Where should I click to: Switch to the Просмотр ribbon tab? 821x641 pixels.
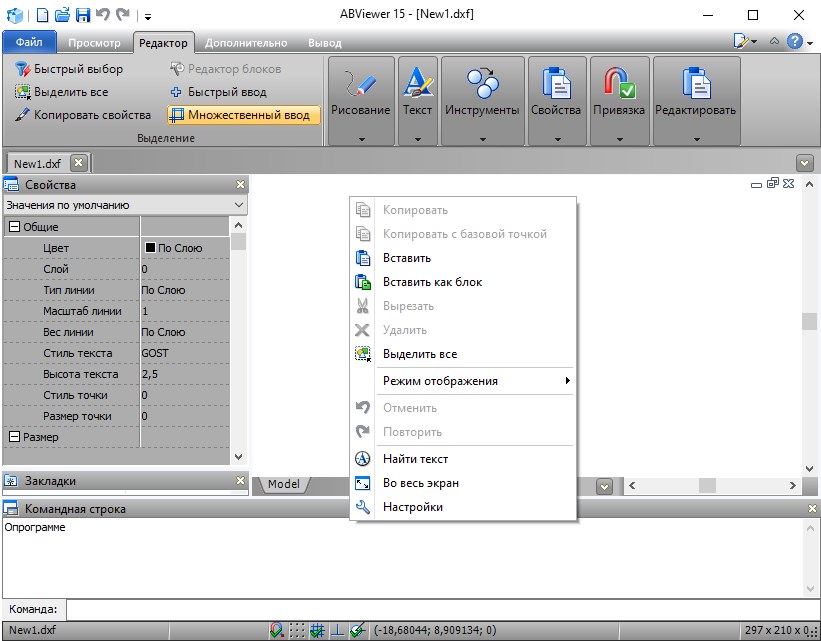pos(94,43)
